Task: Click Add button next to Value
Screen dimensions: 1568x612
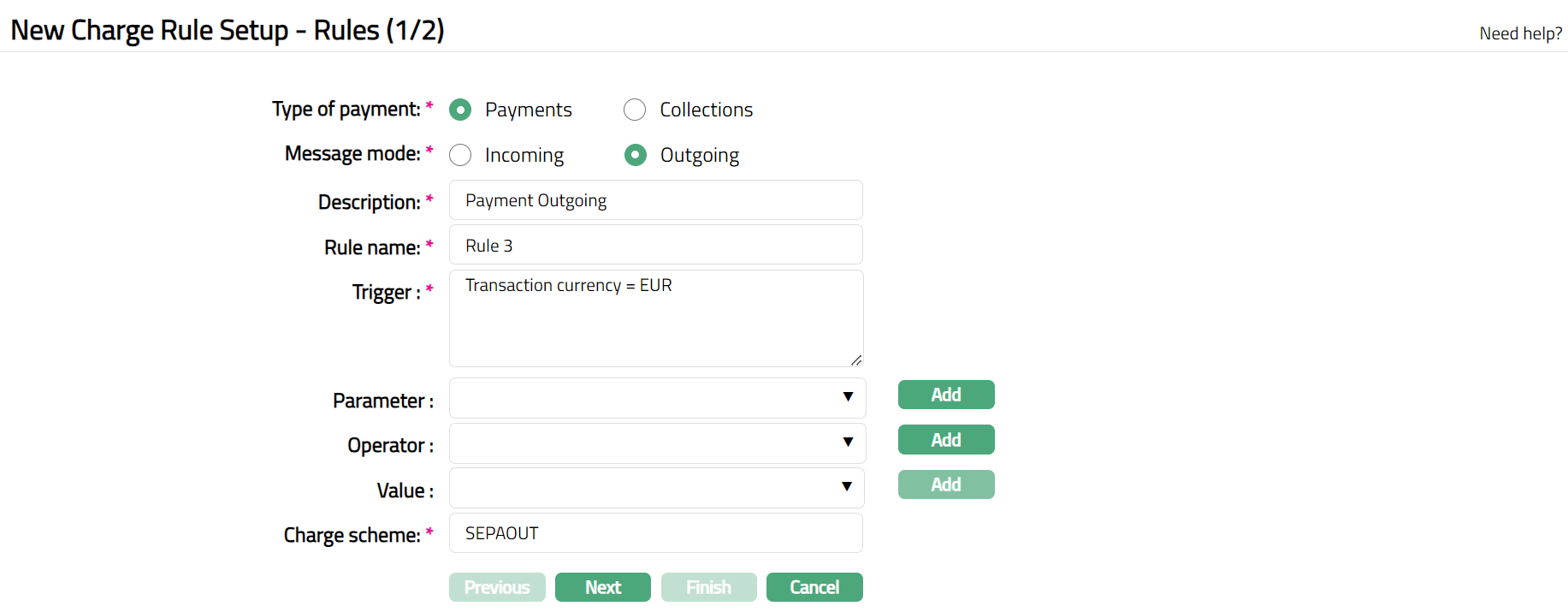Action: point(945,484)
